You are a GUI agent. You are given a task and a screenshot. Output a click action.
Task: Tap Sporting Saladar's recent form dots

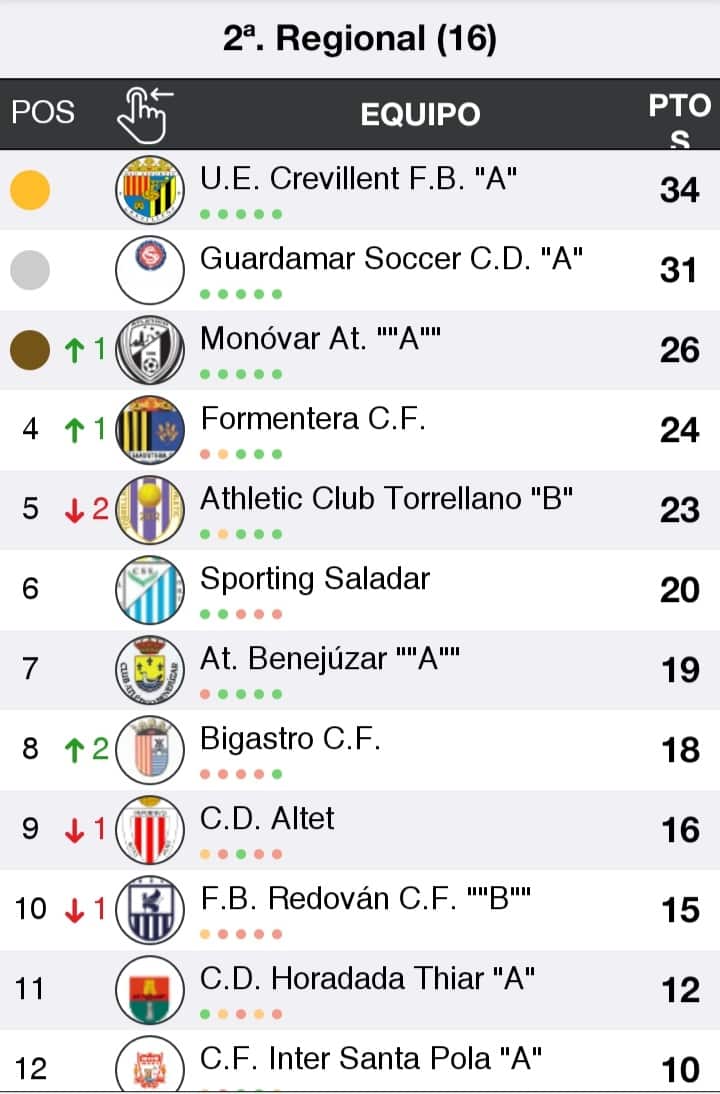[x=241, y=614]
